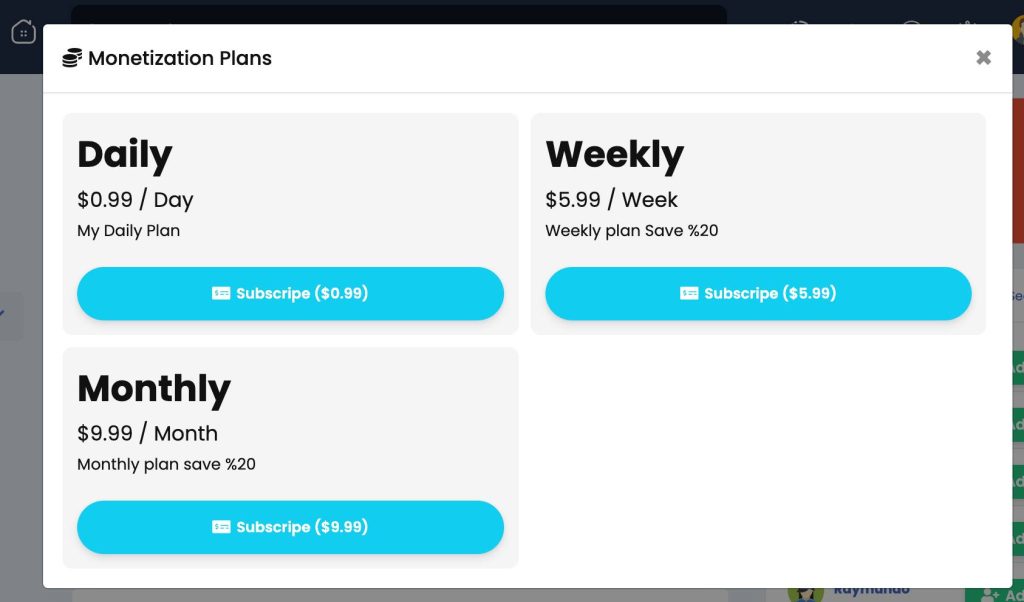Click the card icon on the $5.99 button

pyautogui.click(x=689, y=294)
